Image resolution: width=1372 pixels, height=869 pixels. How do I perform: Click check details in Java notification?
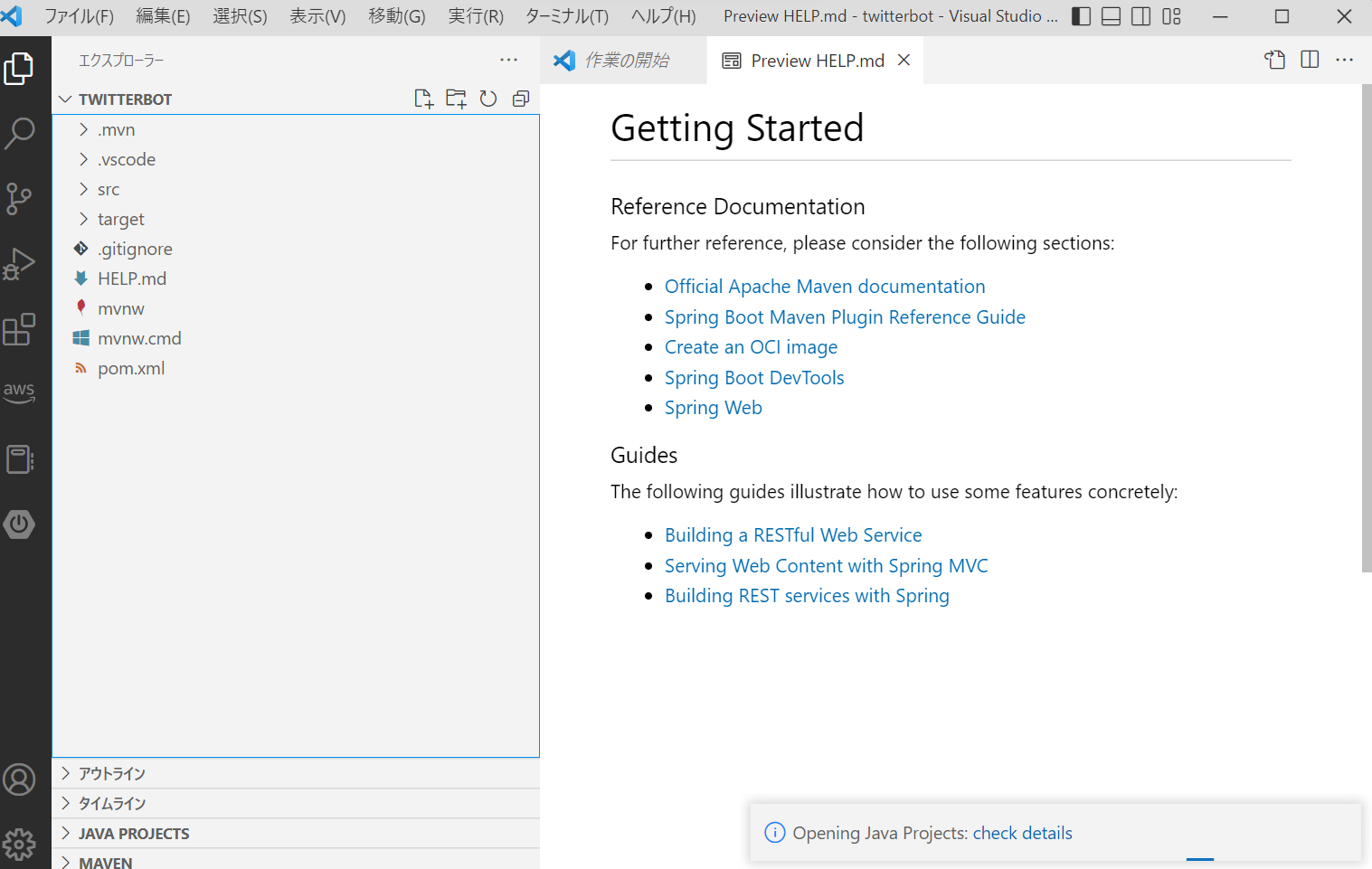point(1022,833)
